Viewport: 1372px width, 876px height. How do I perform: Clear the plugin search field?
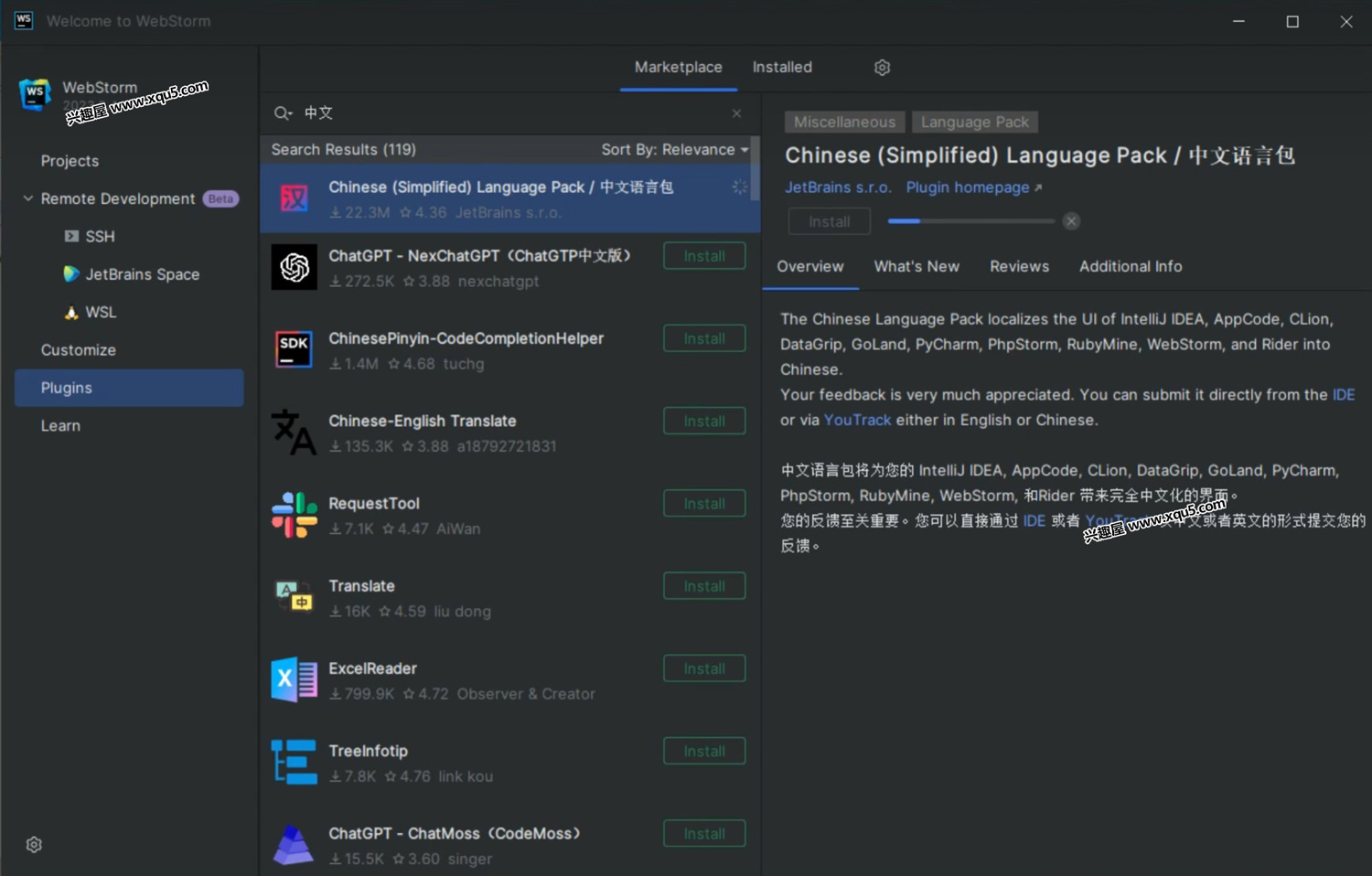click(x=736, y=113)
